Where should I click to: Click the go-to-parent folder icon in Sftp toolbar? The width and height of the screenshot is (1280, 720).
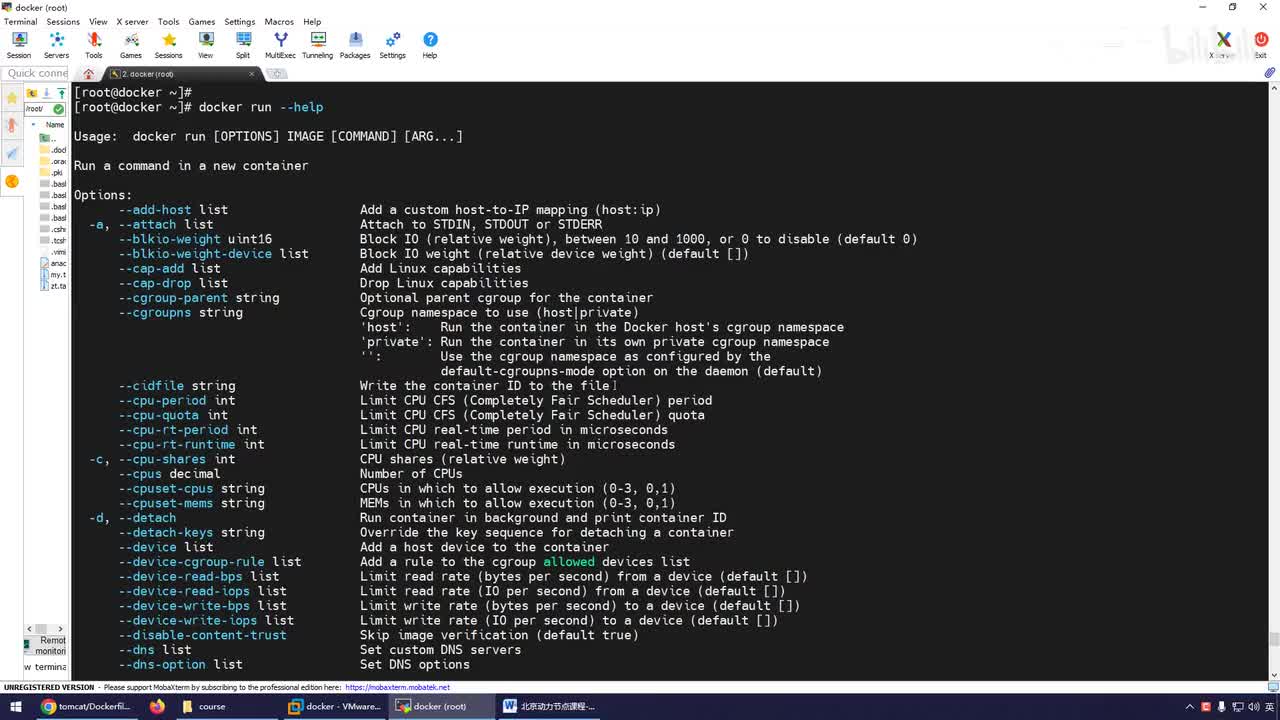[x=32, y=94]
